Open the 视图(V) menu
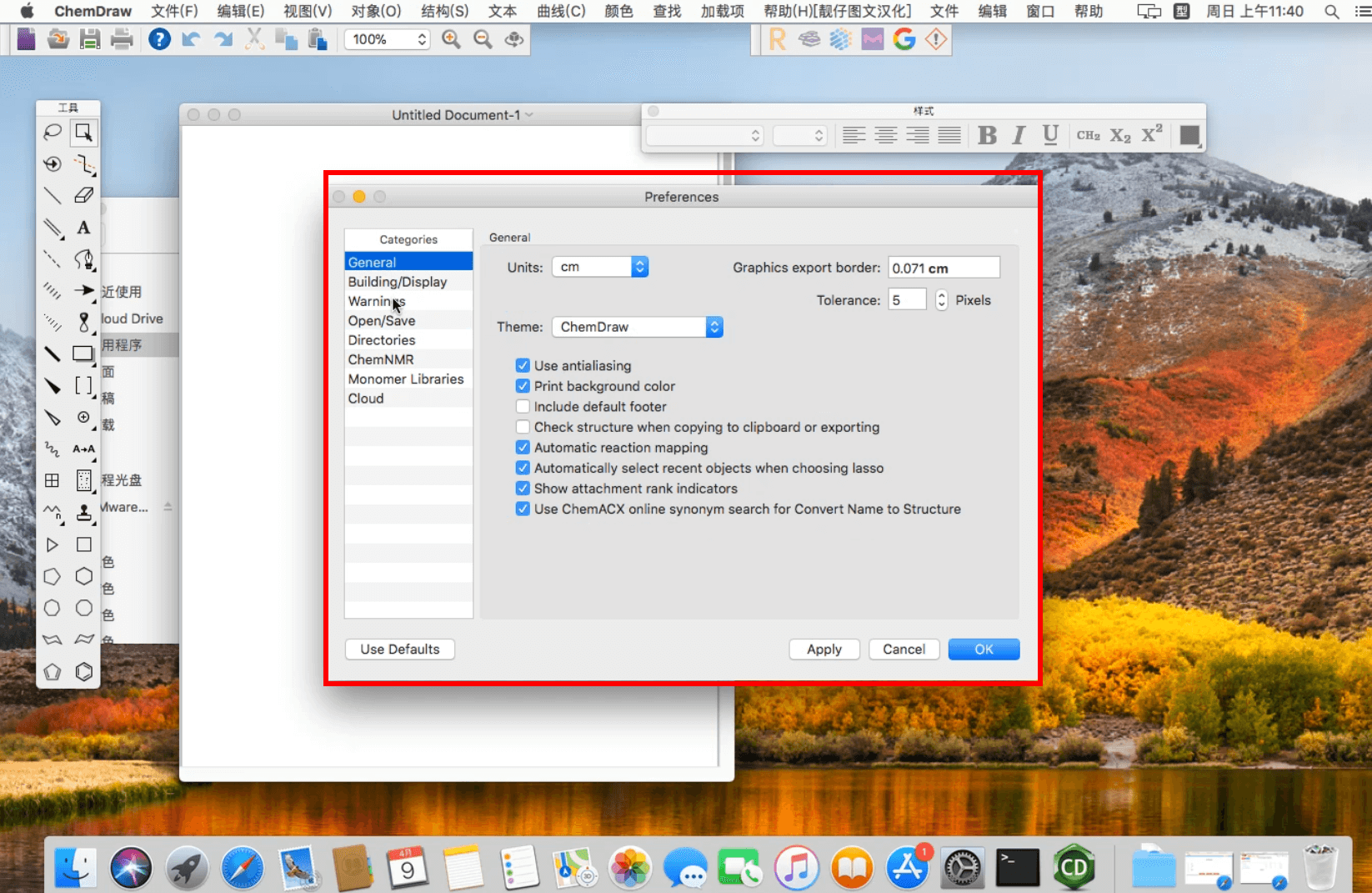This screenshot has height=893, width=1372. 308,11
